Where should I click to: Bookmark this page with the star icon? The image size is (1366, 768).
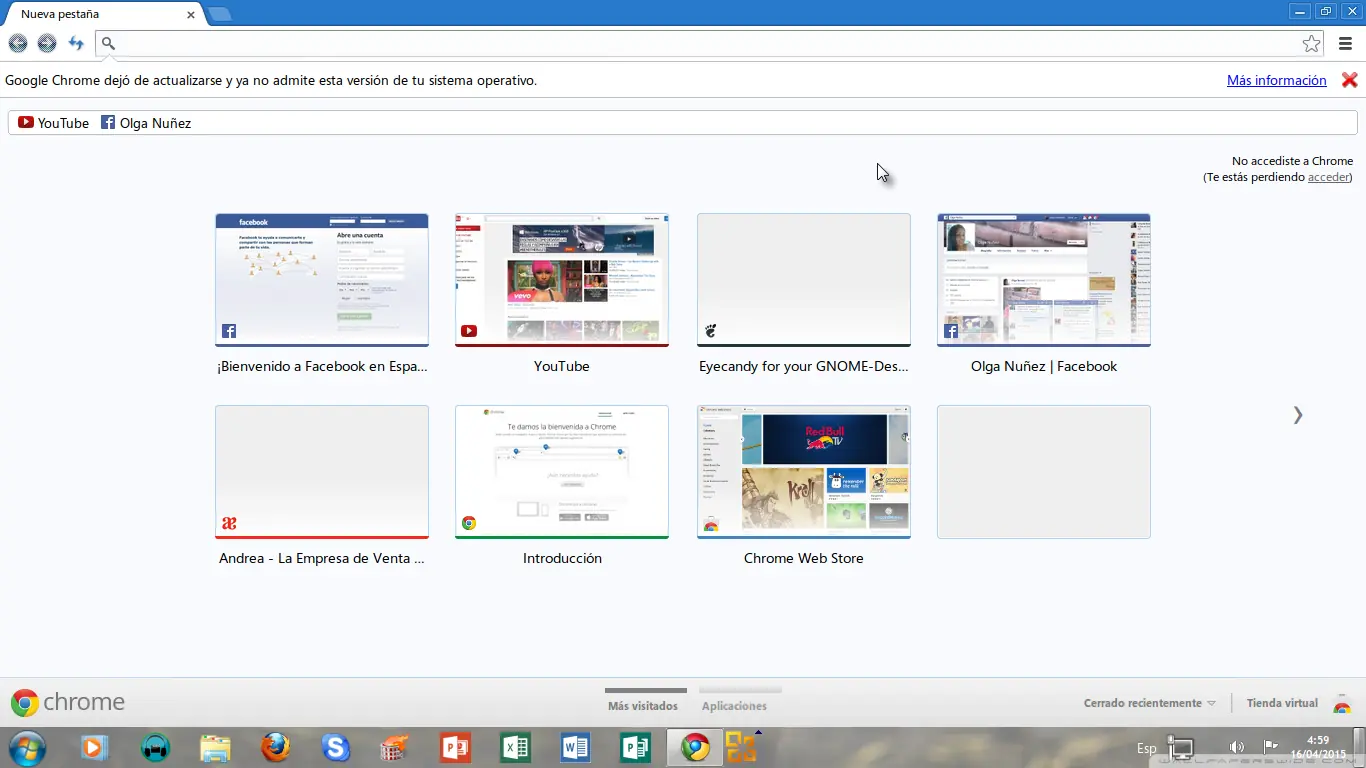[1311, 43]
